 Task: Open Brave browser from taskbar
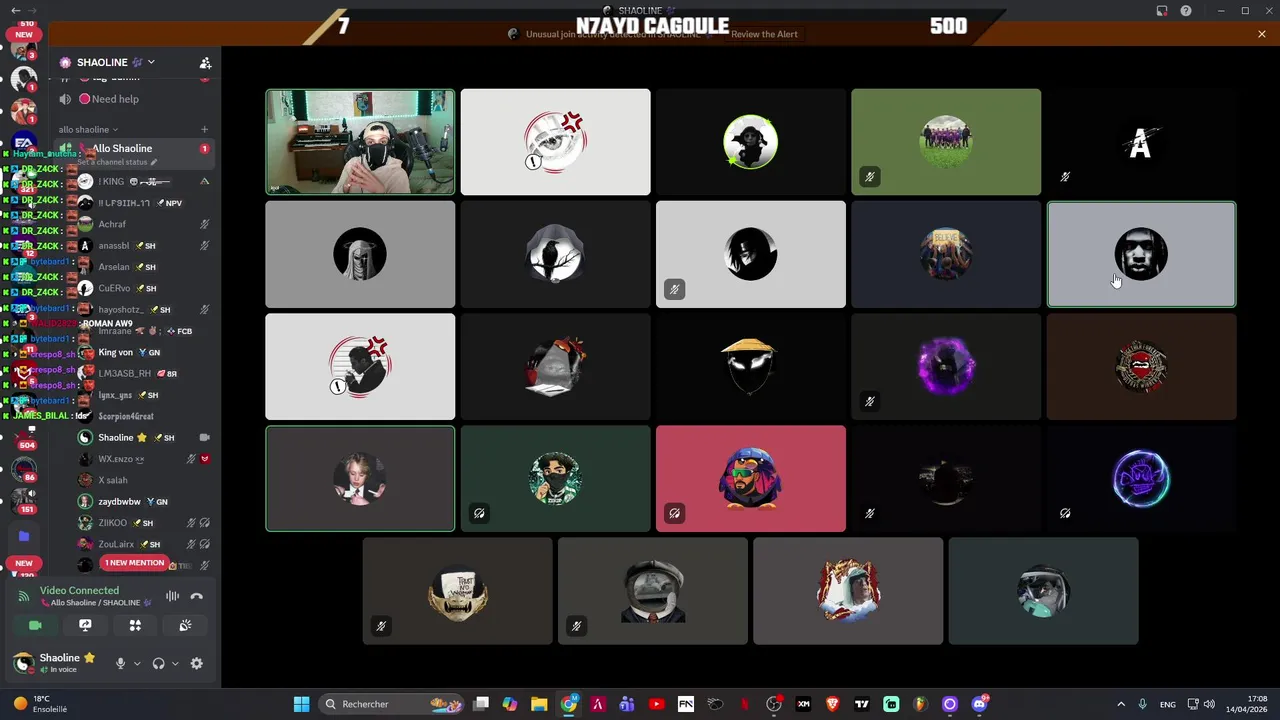tap(832, 704)
